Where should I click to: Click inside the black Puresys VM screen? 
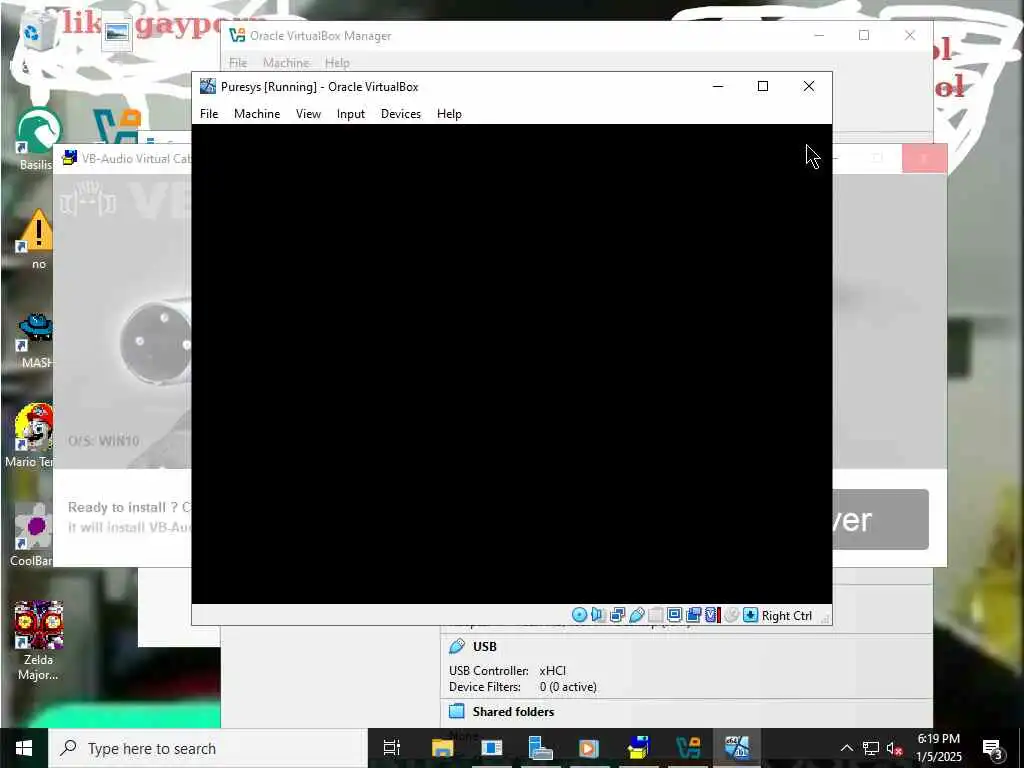[x=511, y=364]
